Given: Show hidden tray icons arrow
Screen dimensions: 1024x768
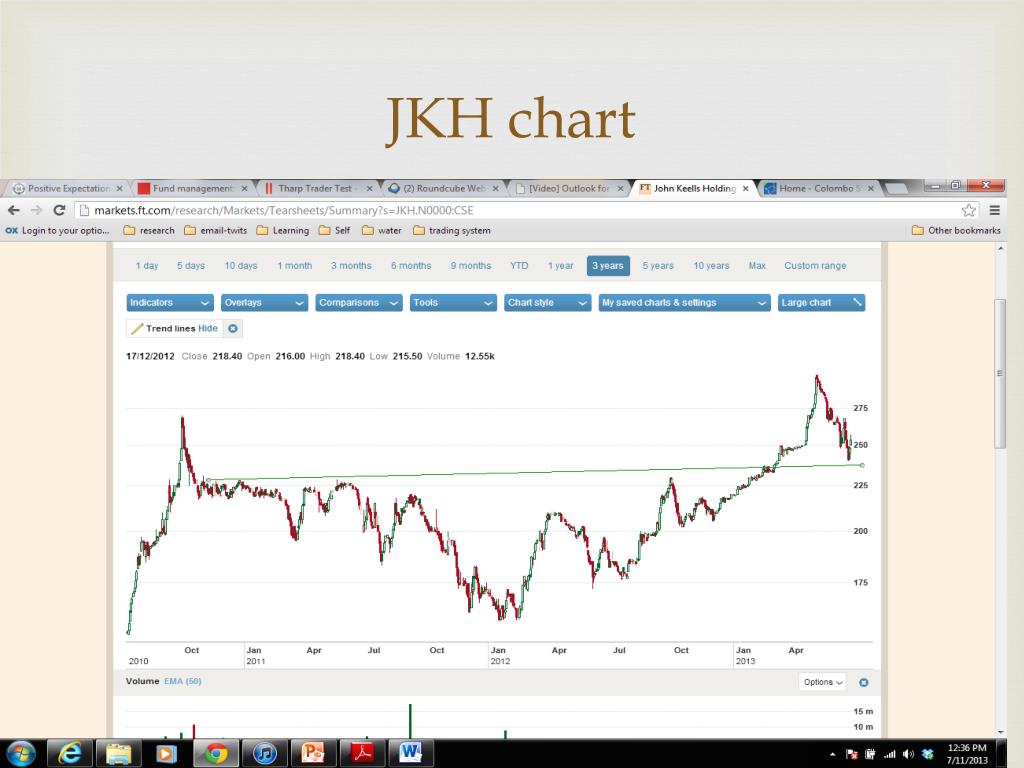Looking at the screenshot, I should [x=832, y=754].
